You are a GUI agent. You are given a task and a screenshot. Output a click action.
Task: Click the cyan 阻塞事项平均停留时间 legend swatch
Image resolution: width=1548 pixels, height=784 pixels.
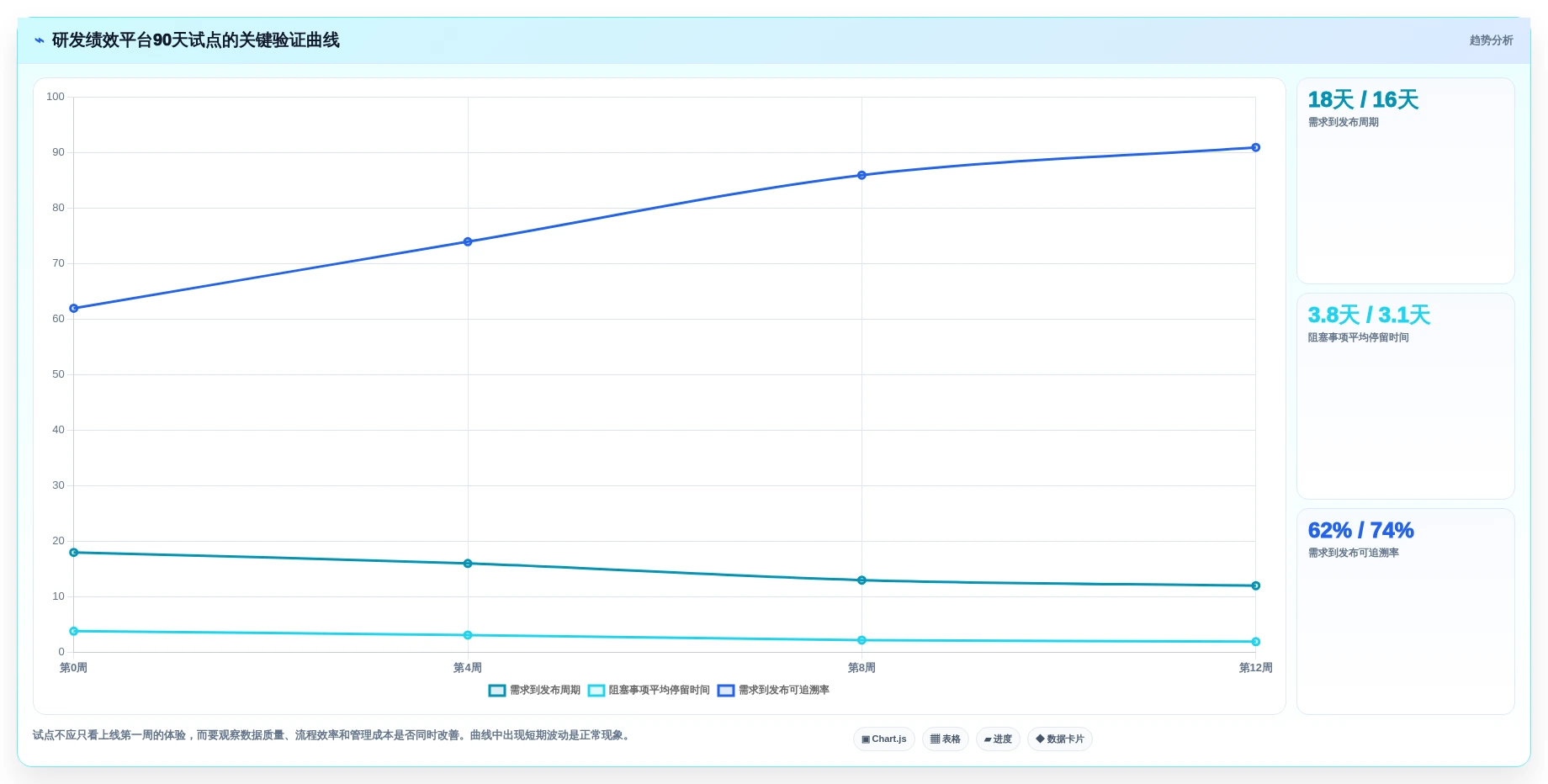(x=596, y=691)
